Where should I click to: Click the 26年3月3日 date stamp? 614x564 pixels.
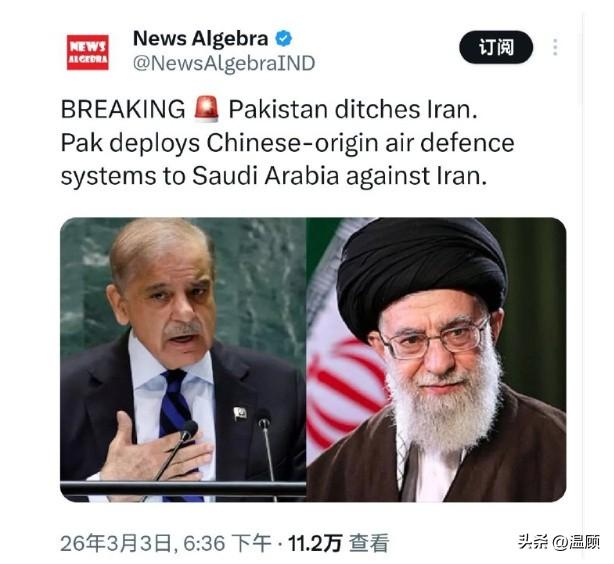(x=116, y=543)
